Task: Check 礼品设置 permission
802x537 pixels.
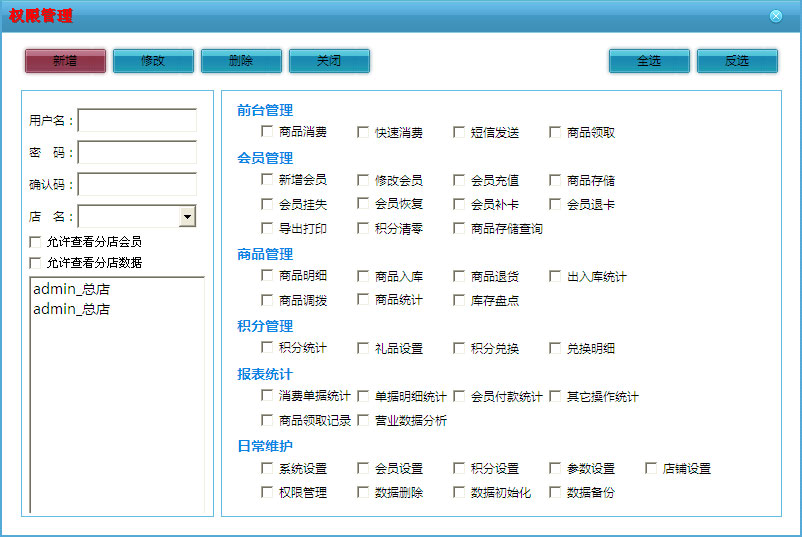Action: pyautogui.click(x=363, y=348)
